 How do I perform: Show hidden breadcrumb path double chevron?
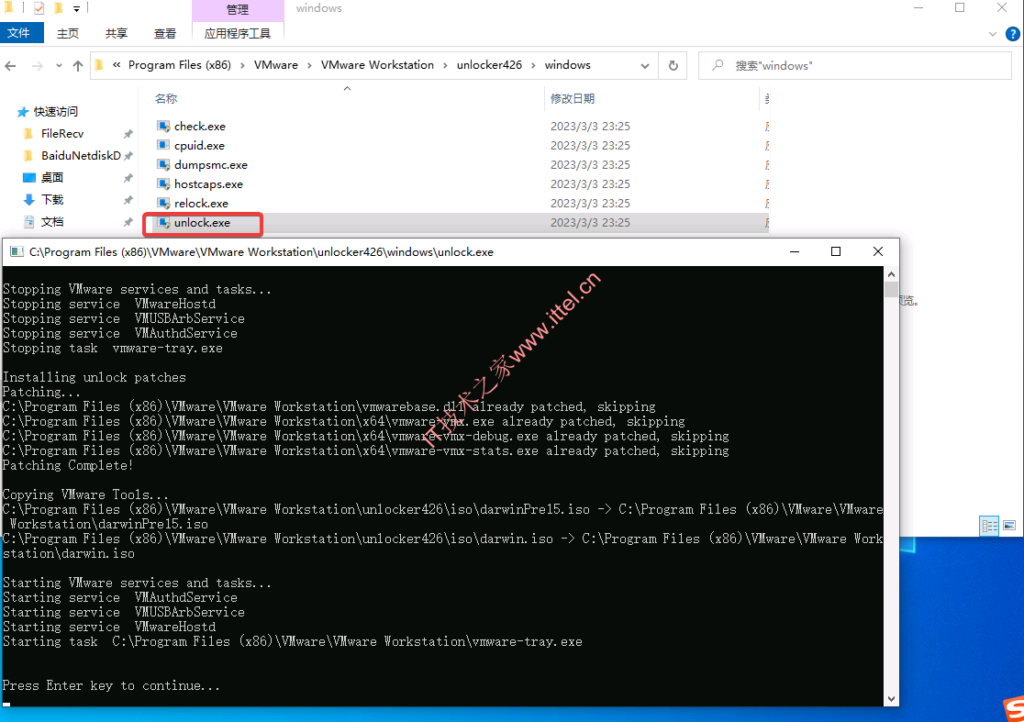coord(116,65)
